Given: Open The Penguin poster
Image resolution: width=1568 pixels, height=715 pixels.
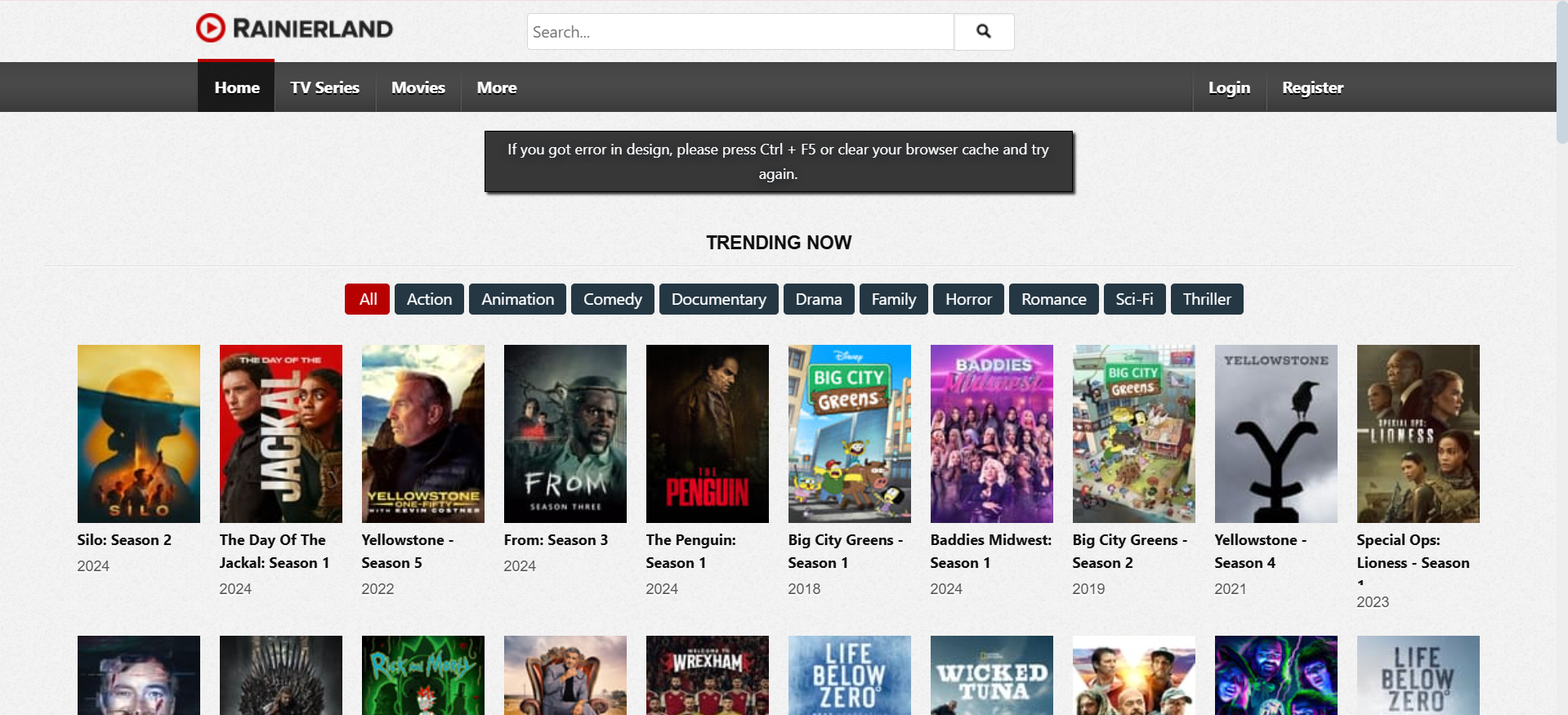Looking at the screenshot, I should [x=708, y=434].
